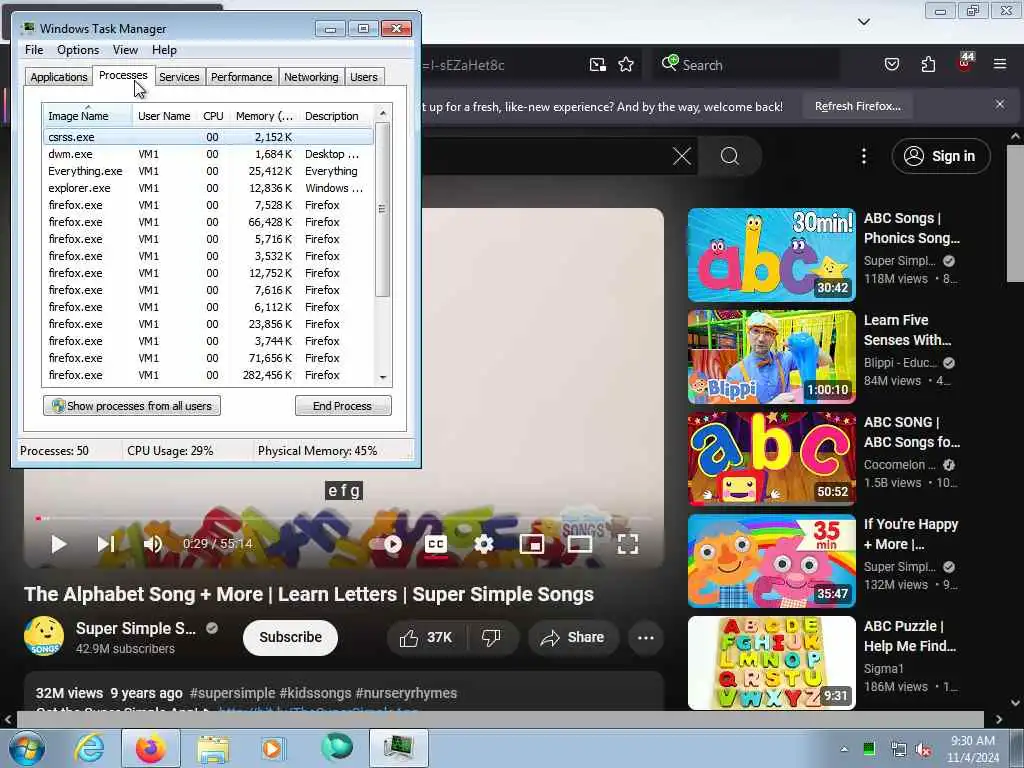Open picture-in-picture icon in address bar
The image size is (1024, 768).
(597, 65)
